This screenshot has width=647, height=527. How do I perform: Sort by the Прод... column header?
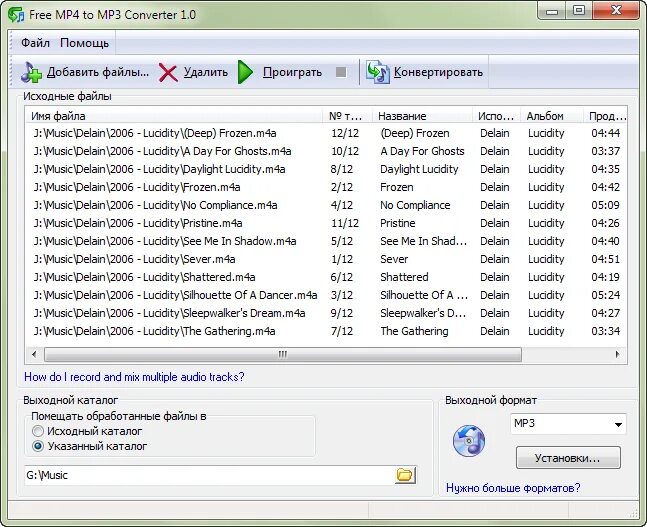point(605,116)
